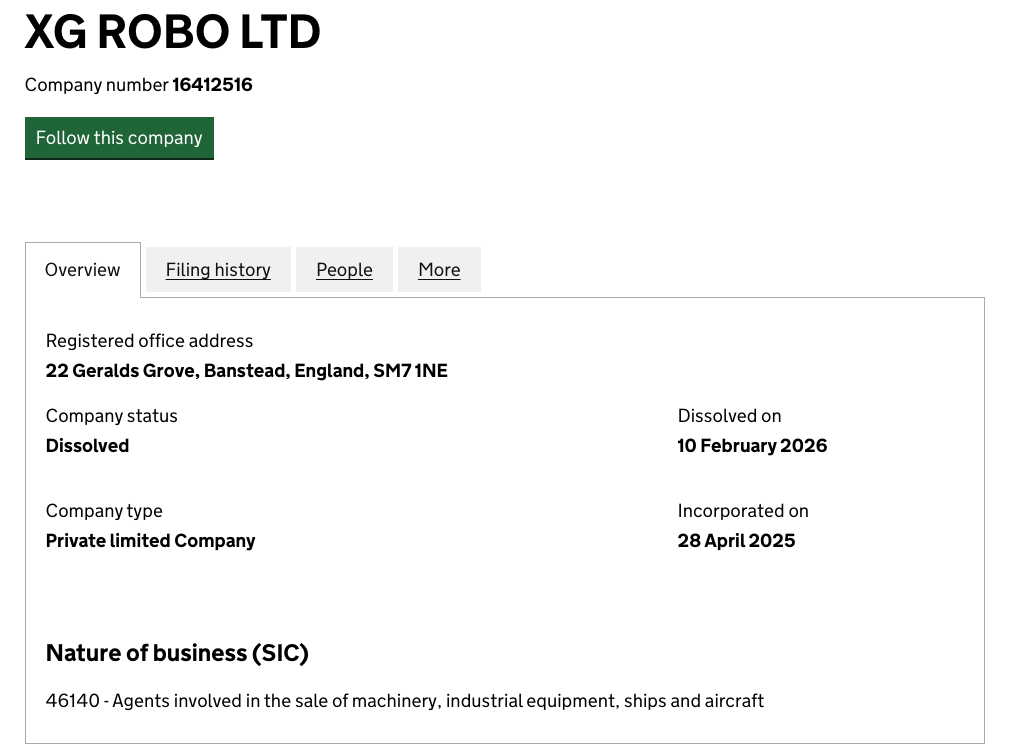Image resolution: width=1032 pixels, height=755 pixels.
Task: Click the Follow this company button
Action: tap(119, 138)
